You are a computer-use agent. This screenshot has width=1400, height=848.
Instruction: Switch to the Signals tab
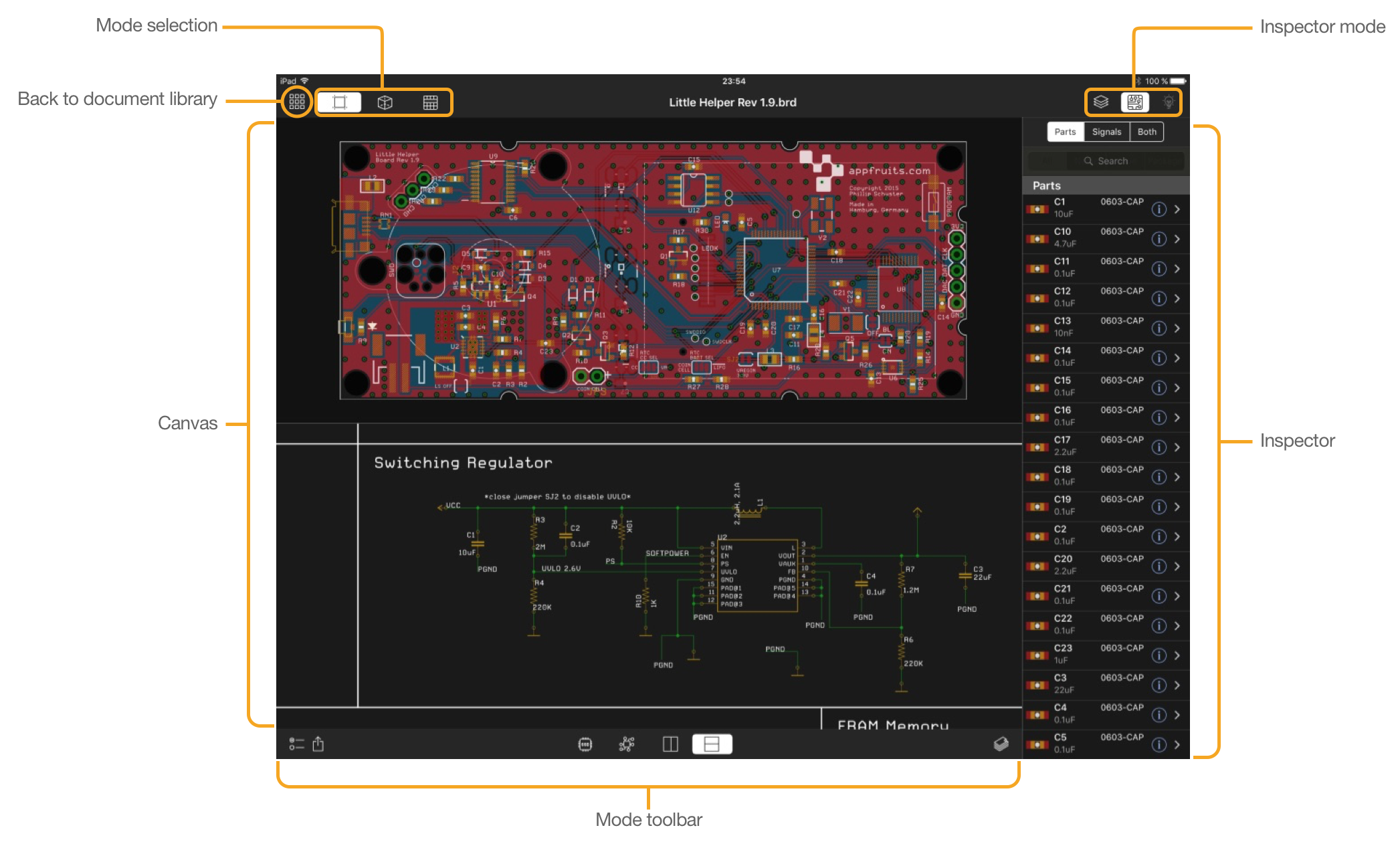click(1106, 132)
